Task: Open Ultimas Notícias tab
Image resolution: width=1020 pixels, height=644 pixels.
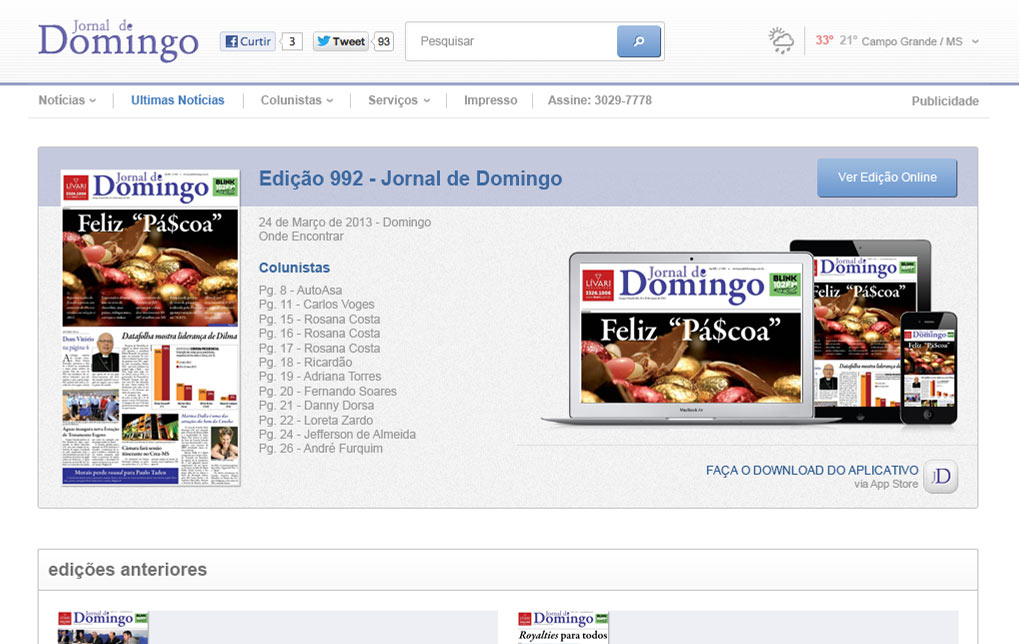Action: 178,100
